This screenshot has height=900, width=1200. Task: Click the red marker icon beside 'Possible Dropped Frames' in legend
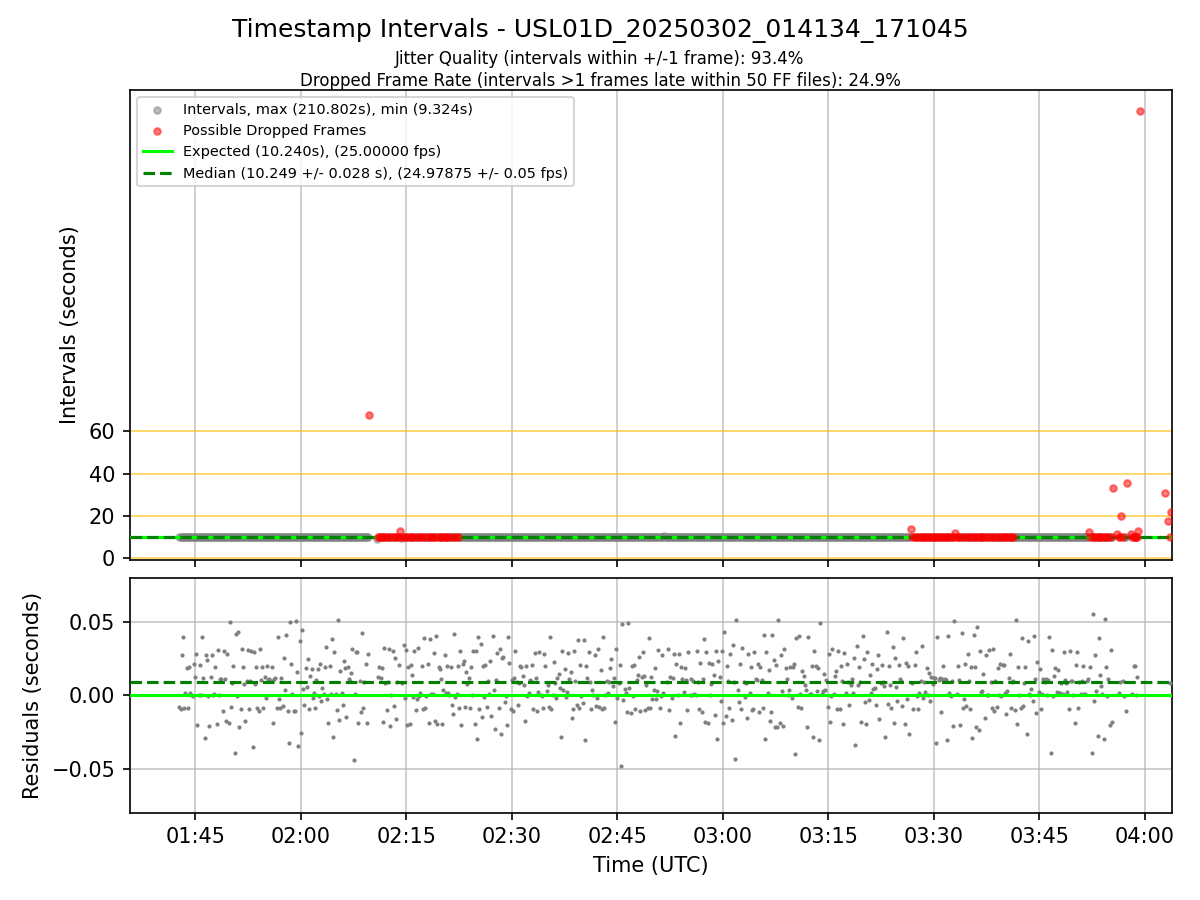159,130
